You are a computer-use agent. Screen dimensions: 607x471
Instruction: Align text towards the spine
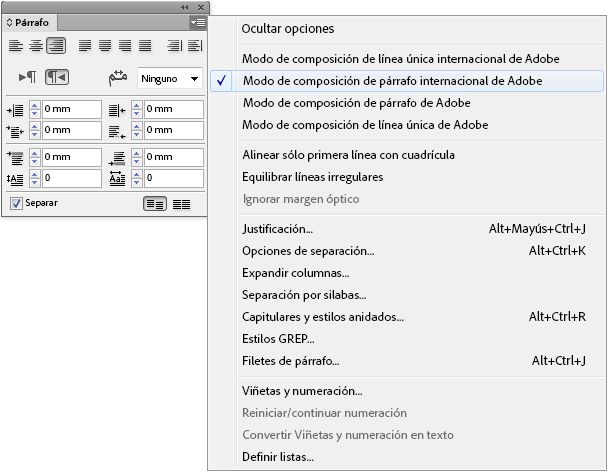point(175,46)
